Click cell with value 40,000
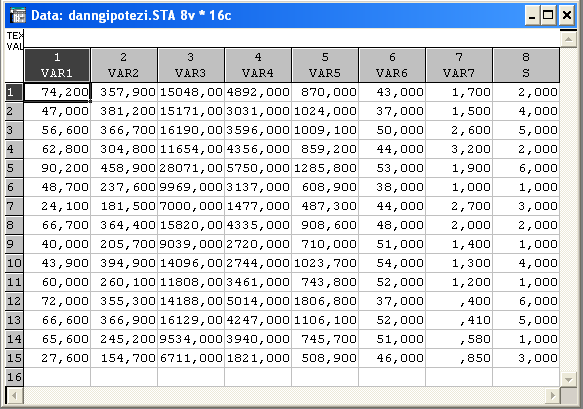The height and width of the screenshot is (409, 583). 57,244
